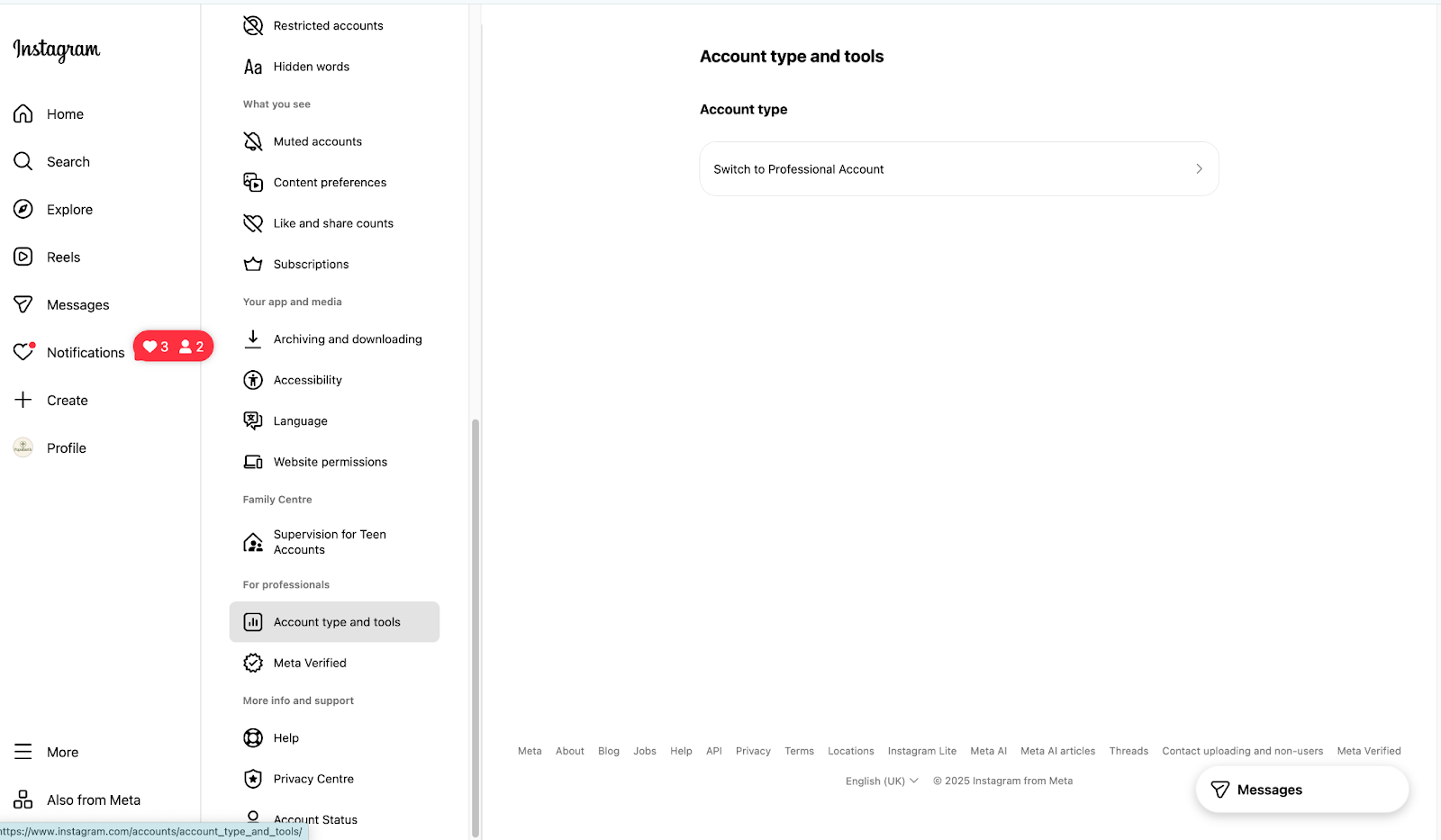
Task: Click the Reels icon
Action: [23, 257]
